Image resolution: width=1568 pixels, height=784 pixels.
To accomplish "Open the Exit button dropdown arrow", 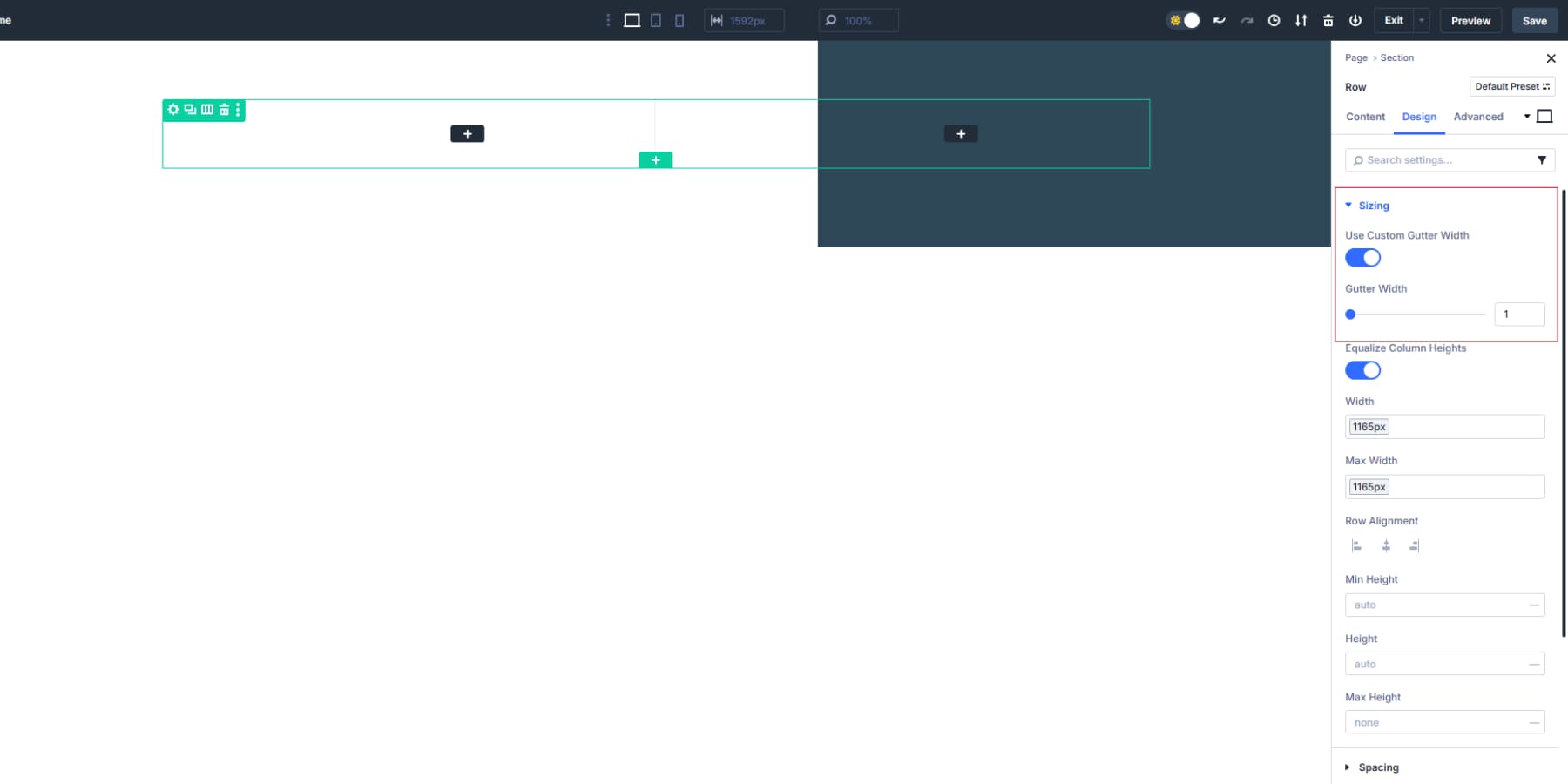I will click(x=1421, y=20).
